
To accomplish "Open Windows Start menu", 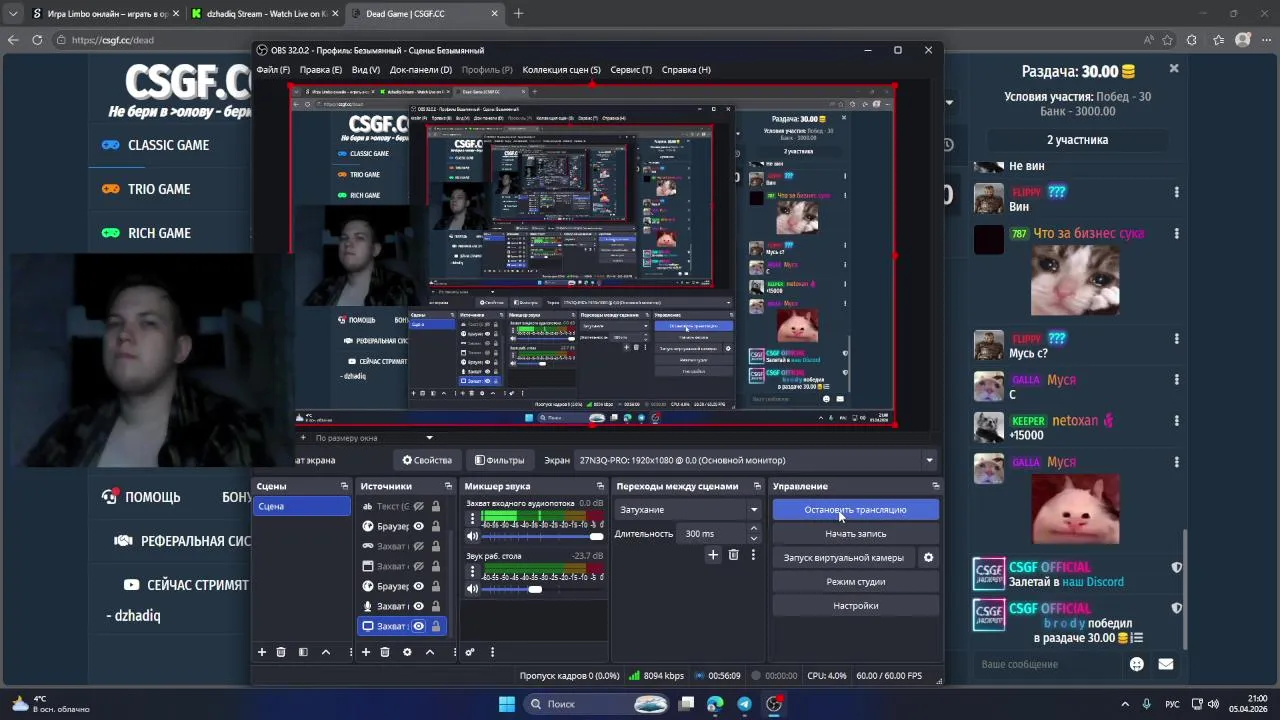I will (506, 704).
